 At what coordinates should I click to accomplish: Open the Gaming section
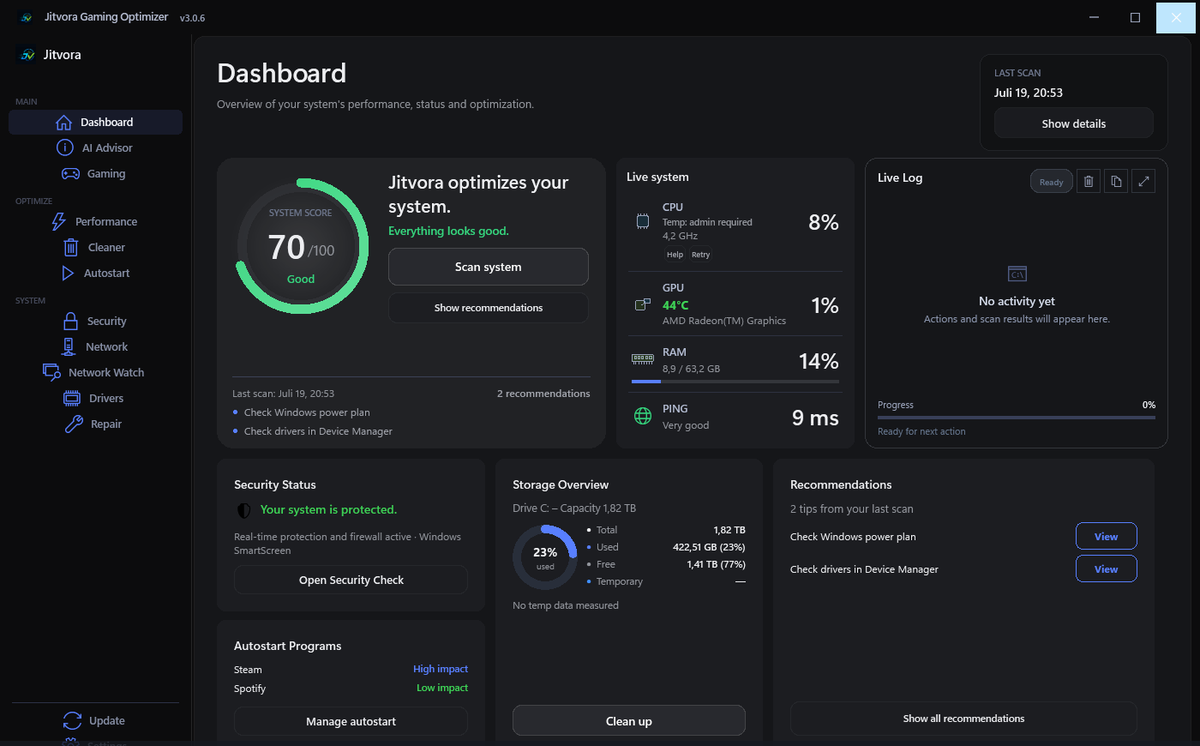pyautogui.click(x=95, y=174)
